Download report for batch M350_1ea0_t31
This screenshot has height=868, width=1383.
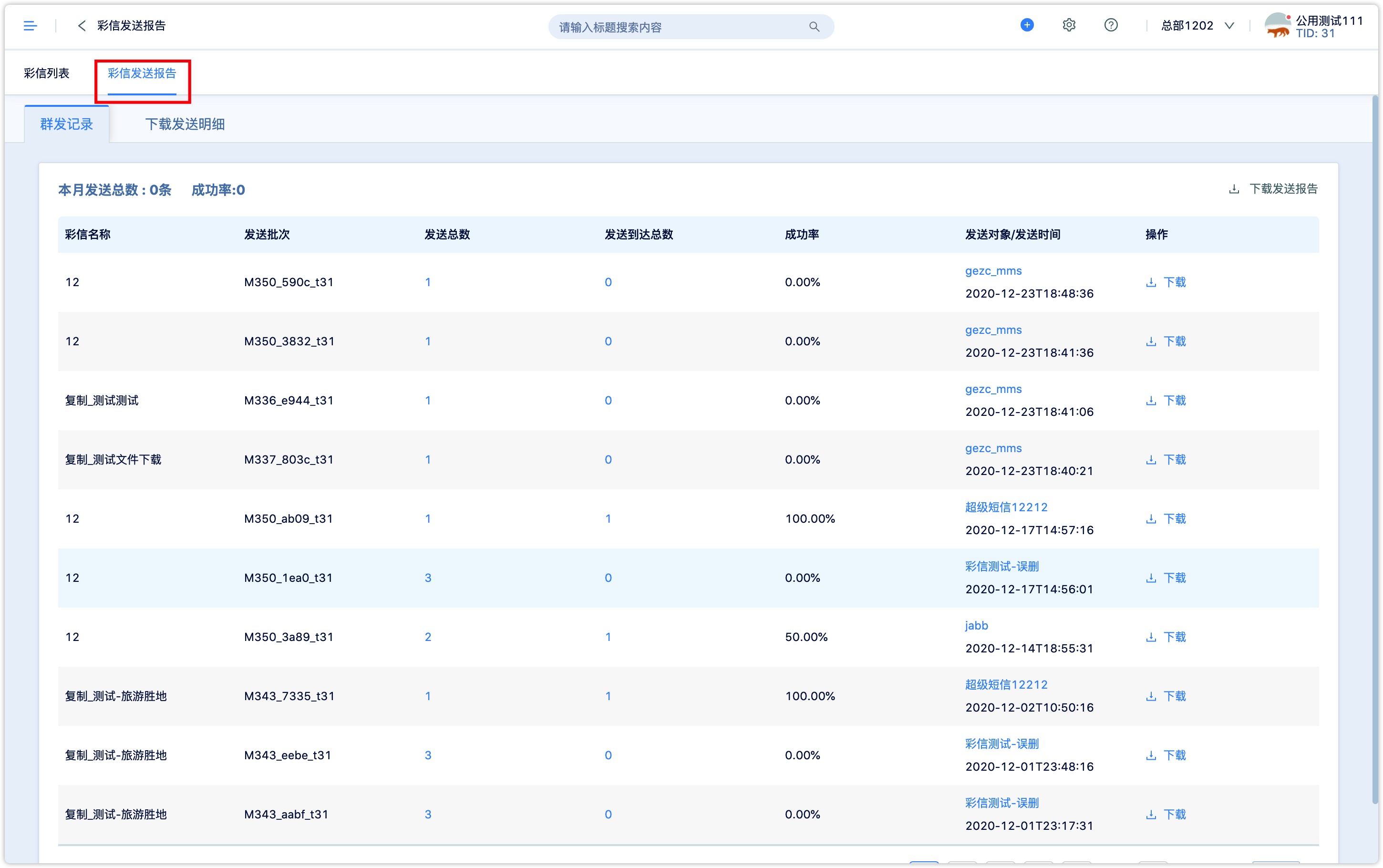pos(1166,578)
